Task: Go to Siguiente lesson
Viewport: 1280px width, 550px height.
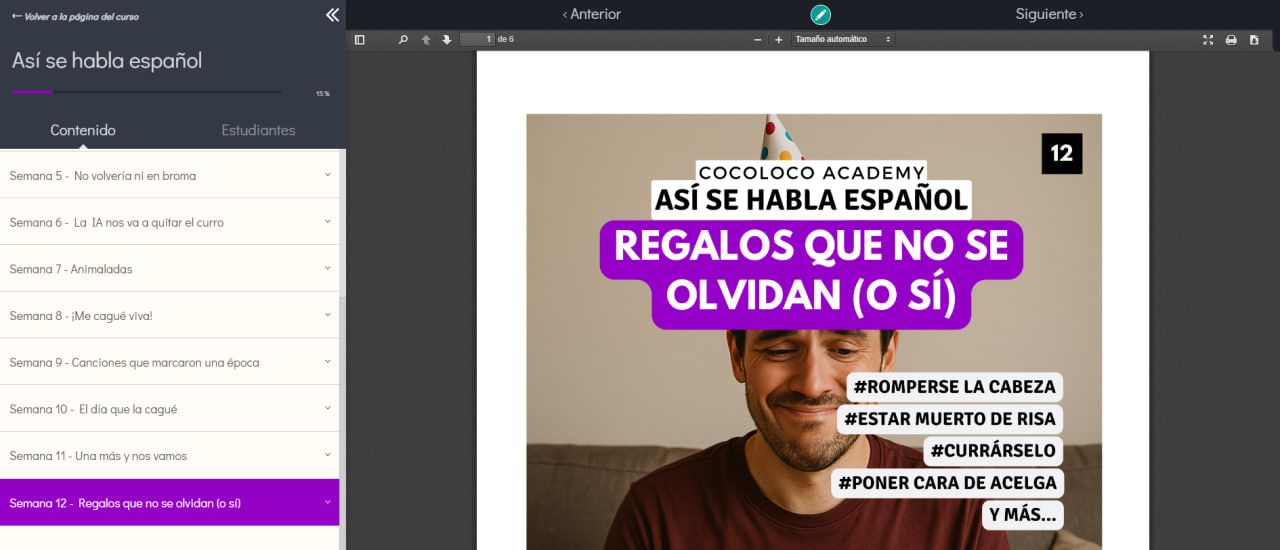Action: [x=1049, y=14]
